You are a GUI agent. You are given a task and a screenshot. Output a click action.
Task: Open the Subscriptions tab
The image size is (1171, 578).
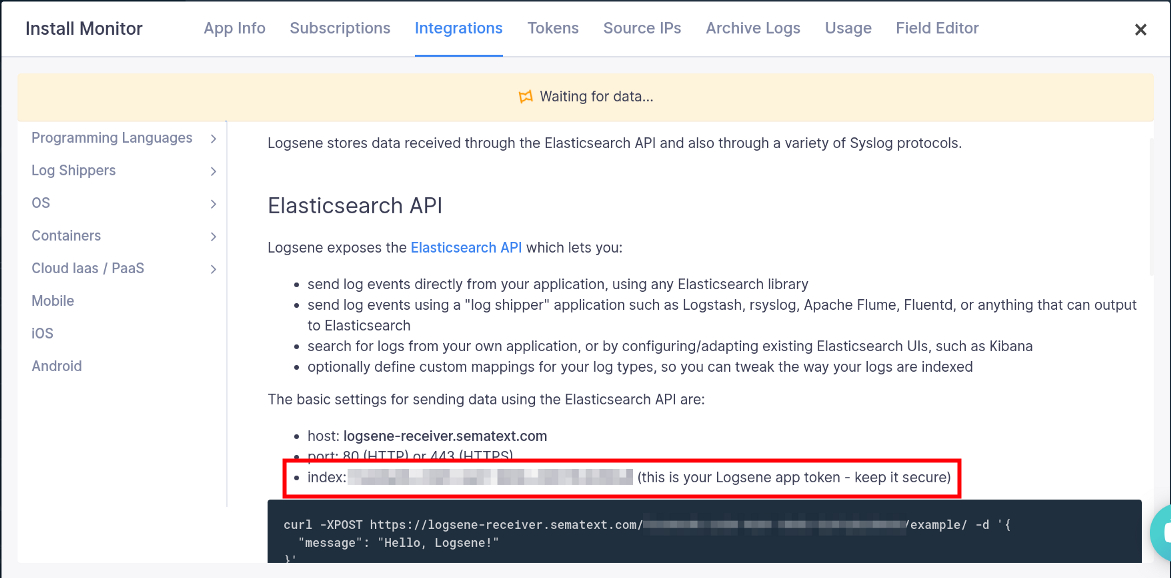click(x=340, y=28)
